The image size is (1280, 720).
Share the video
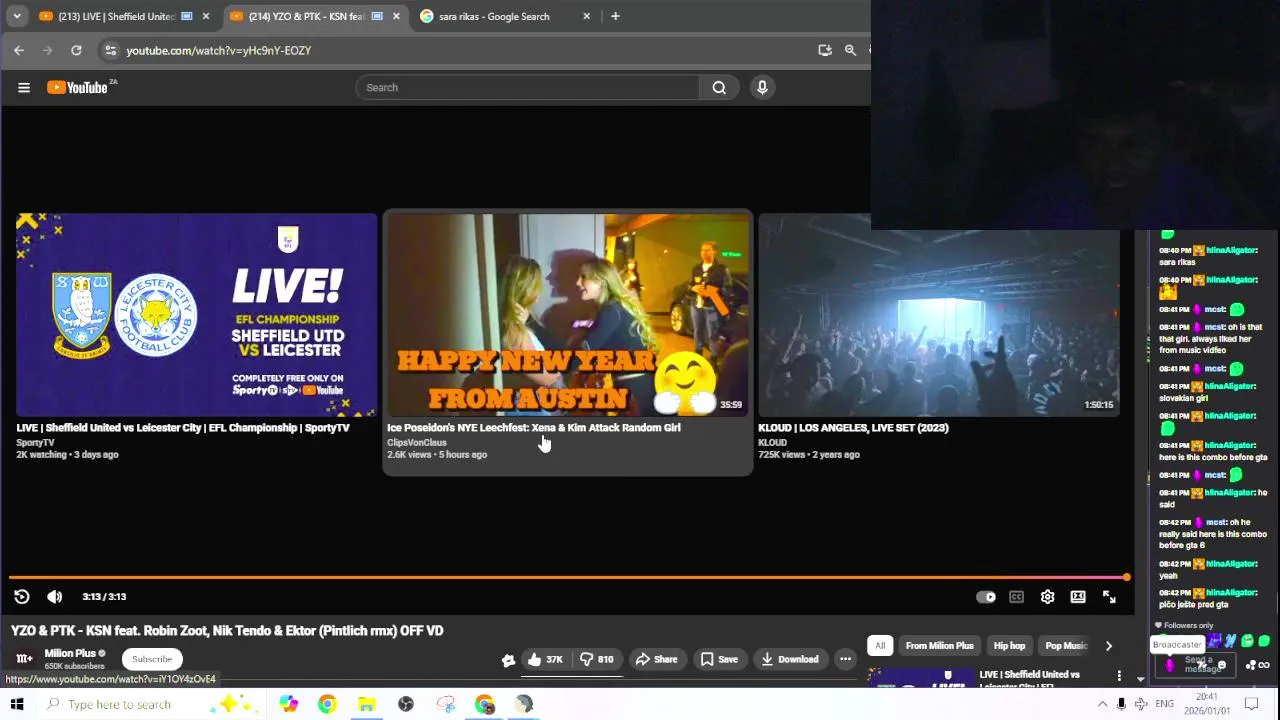[x=656, y=659]
